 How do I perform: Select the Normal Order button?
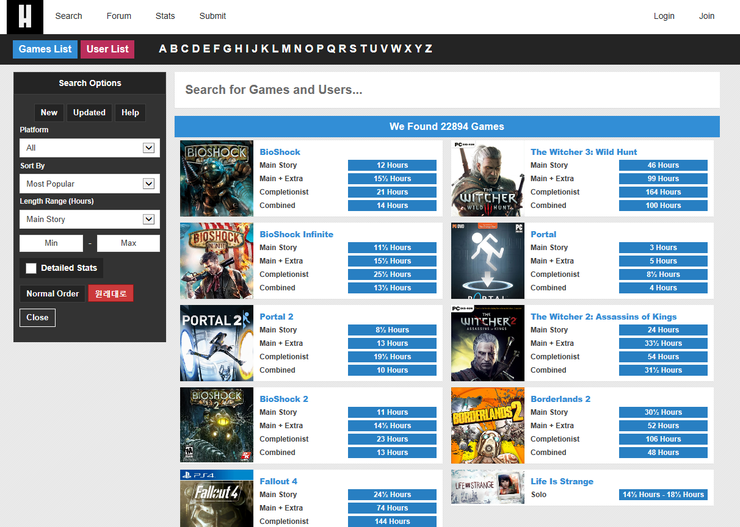point(52,293)
